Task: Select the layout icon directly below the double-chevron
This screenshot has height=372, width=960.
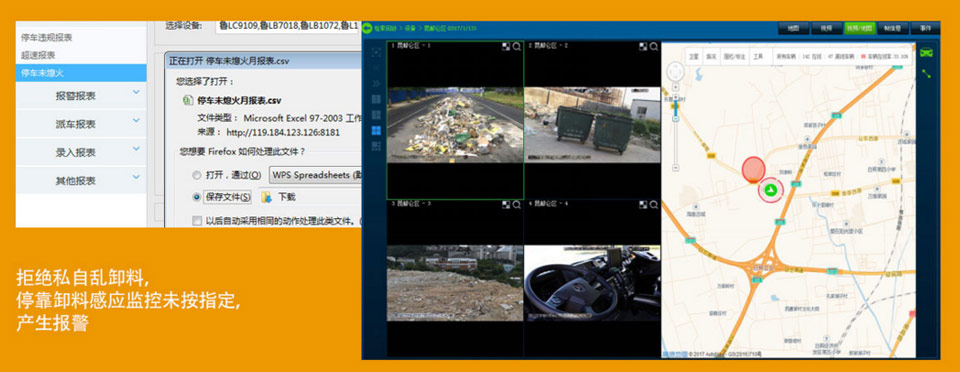Action: [376, 99]
